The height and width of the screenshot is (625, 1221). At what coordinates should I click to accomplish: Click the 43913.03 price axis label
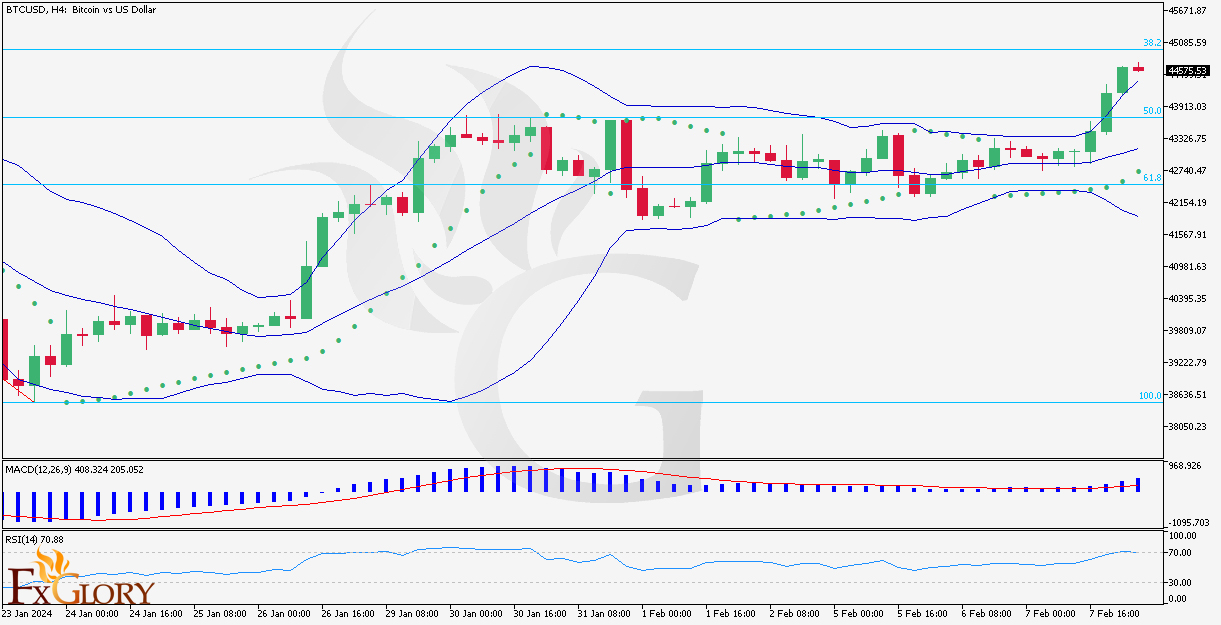point(1187,107)
